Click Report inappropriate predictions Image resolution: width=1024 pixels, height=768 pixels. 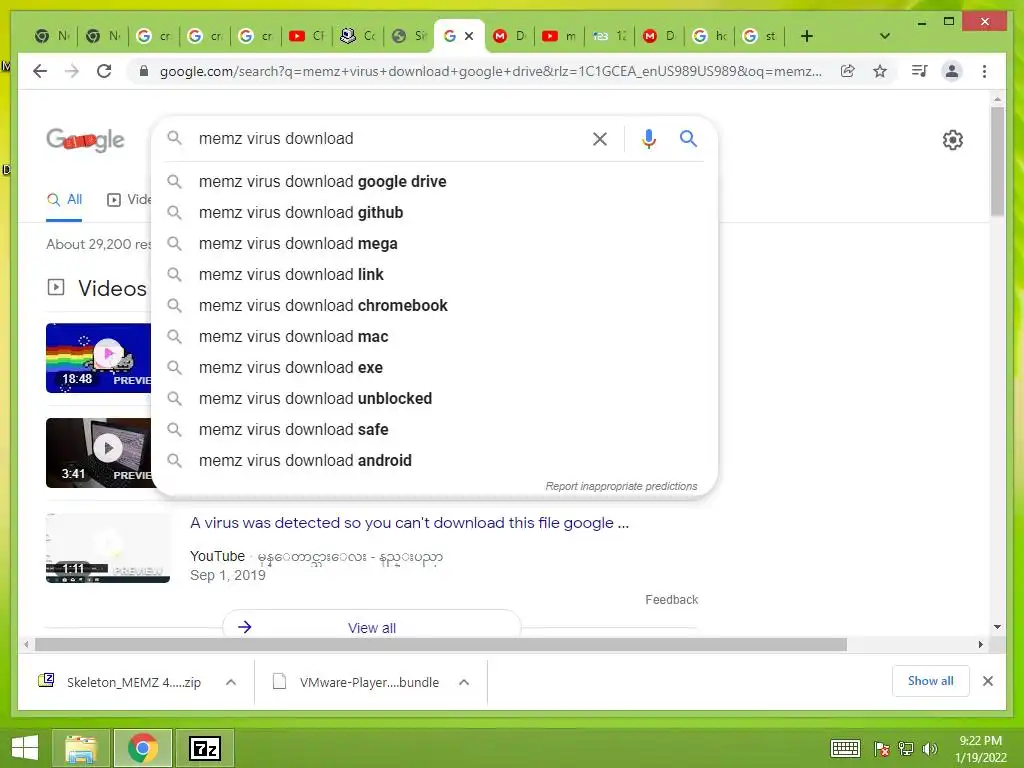click(621, 486)
